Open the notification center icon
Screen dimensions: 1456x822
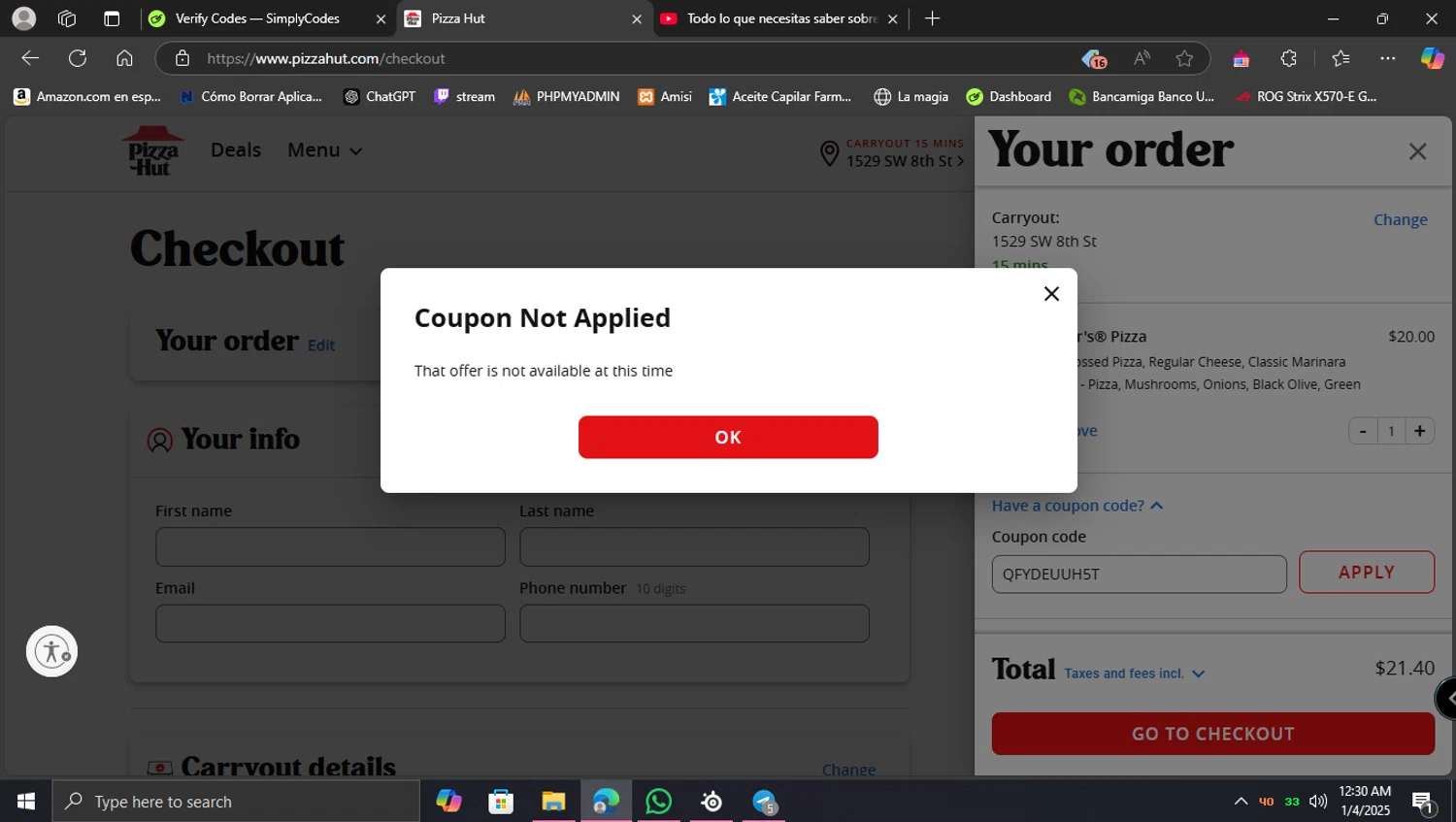point(1423,803)
